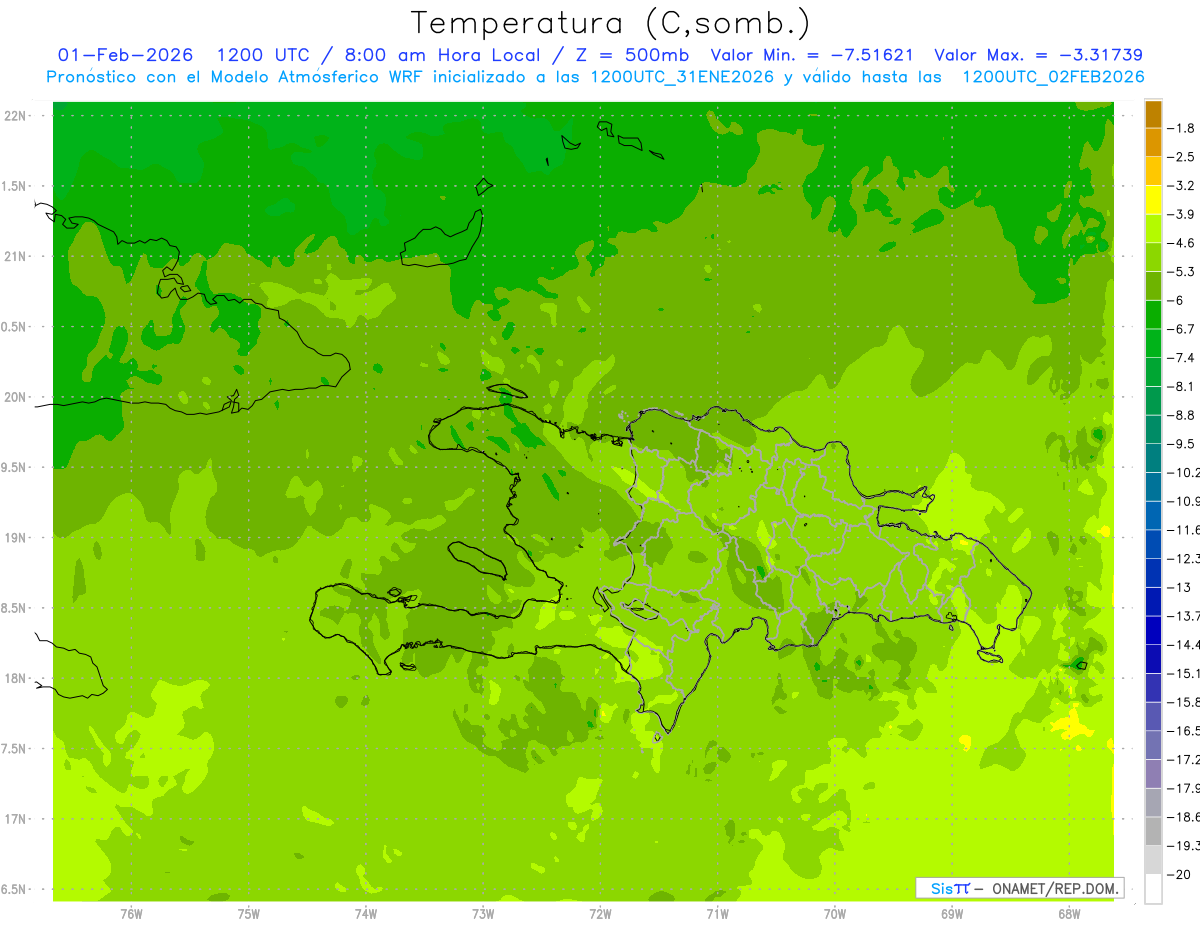Click the 71W longitude axis label

(x=717, y=914)
